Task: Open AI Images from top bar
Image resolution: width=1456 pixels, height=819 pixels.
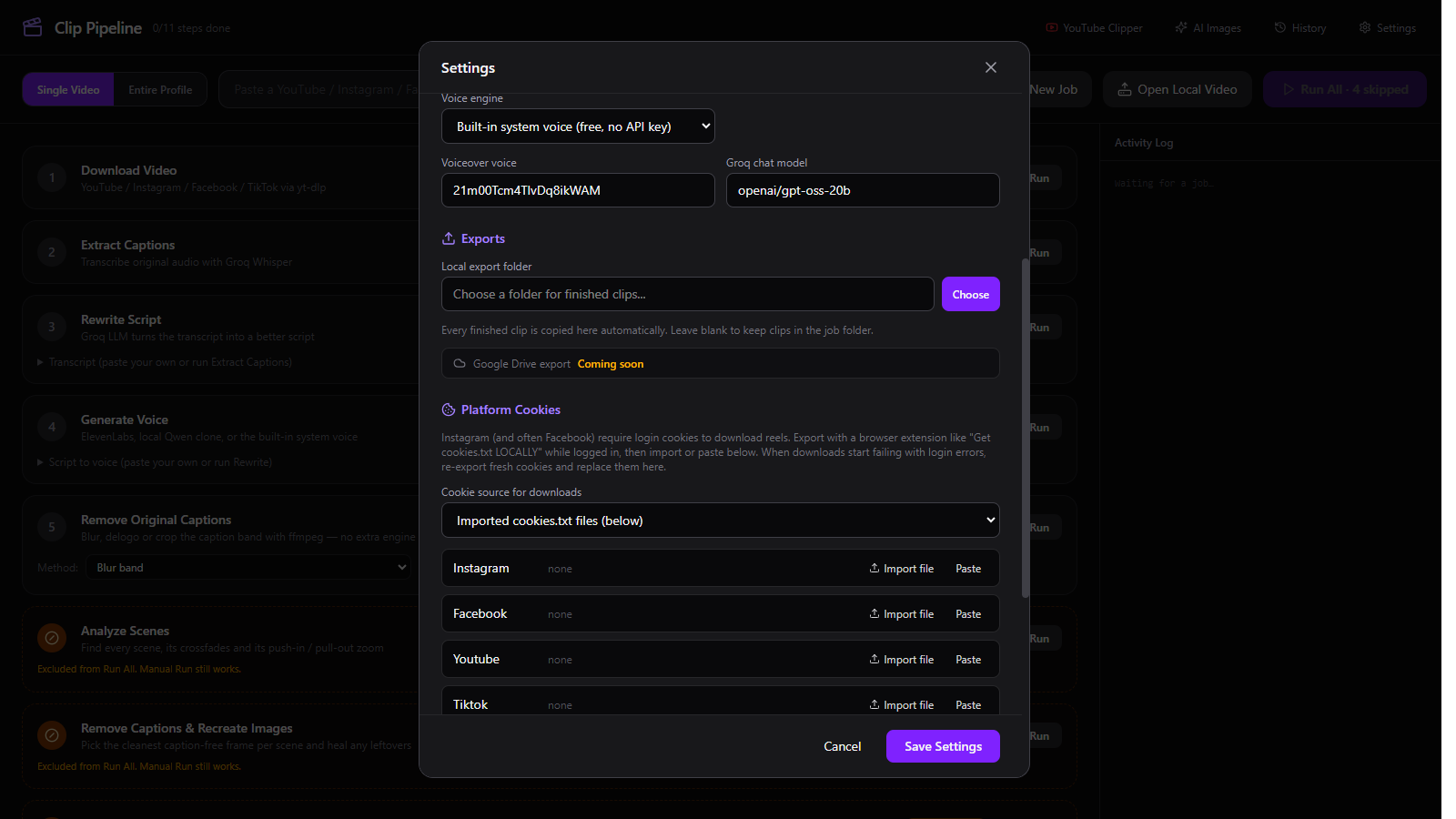Action: (1208, 28)
